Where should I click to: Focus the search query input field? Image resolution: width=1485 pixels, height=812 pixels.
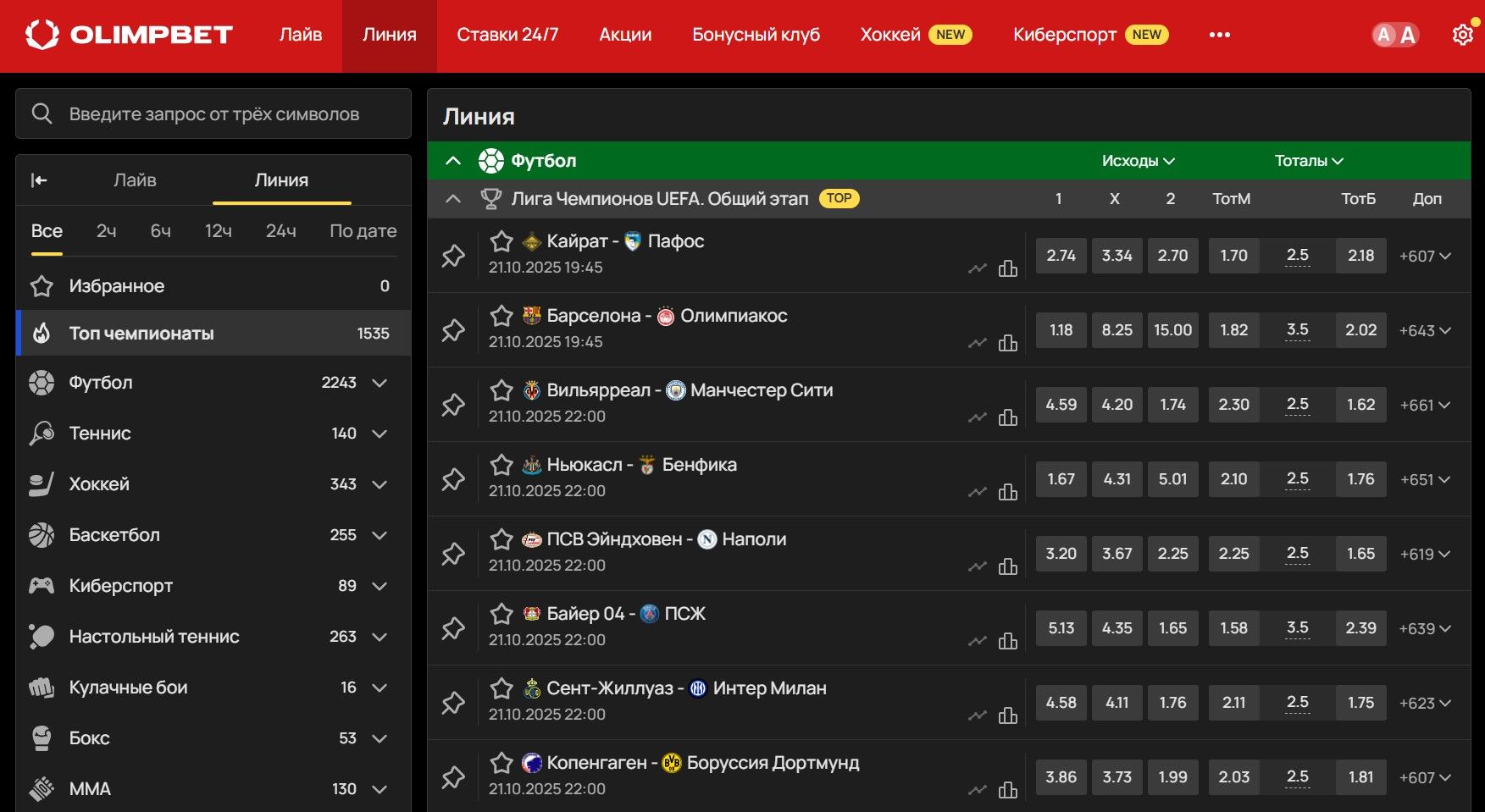pos(213,113)
